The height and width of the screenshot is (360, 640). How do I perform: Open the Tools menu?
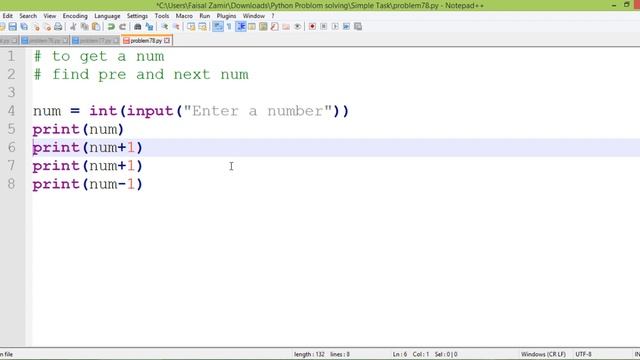162,16
